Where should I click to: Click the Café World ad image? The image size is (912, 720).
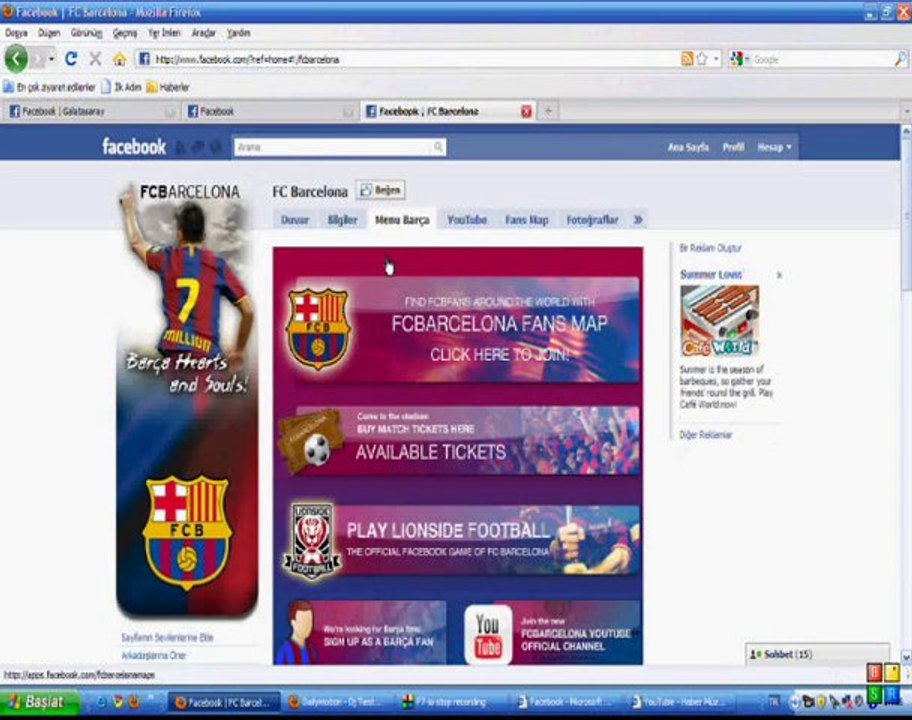tap(719, 321)
